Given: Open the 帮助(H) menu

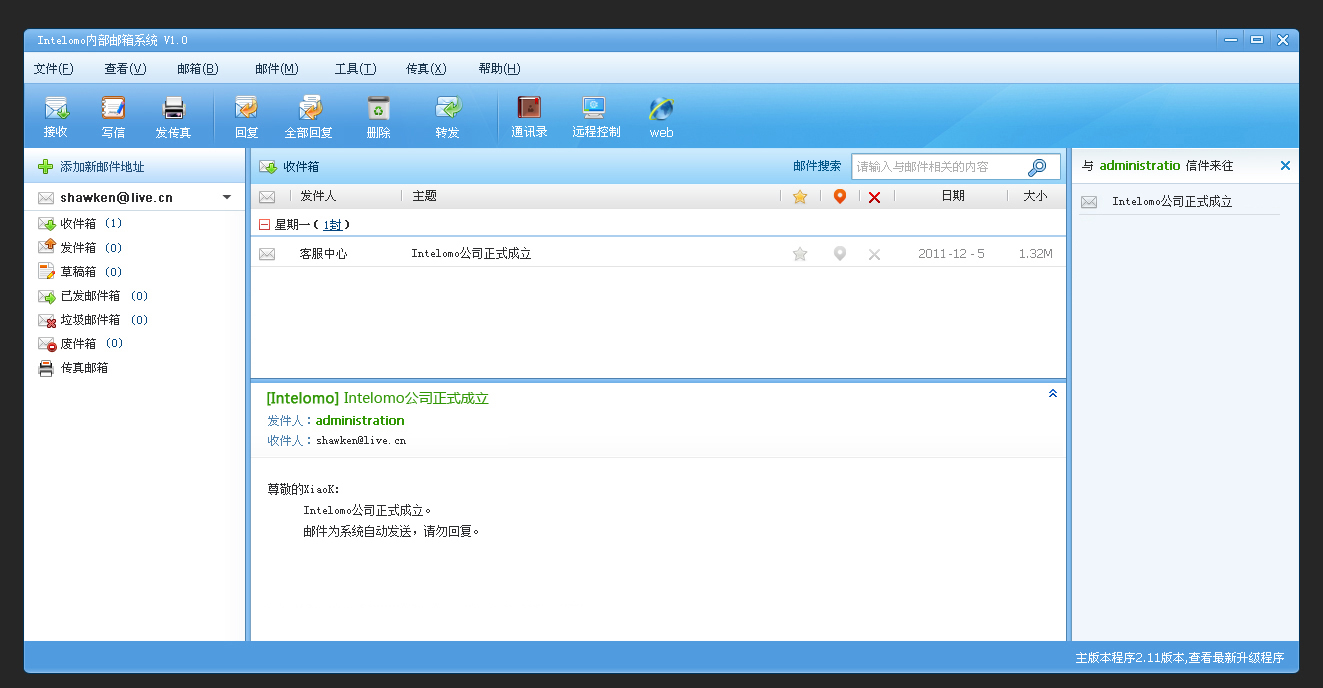Looking at the screenshot, I should 499,69.
